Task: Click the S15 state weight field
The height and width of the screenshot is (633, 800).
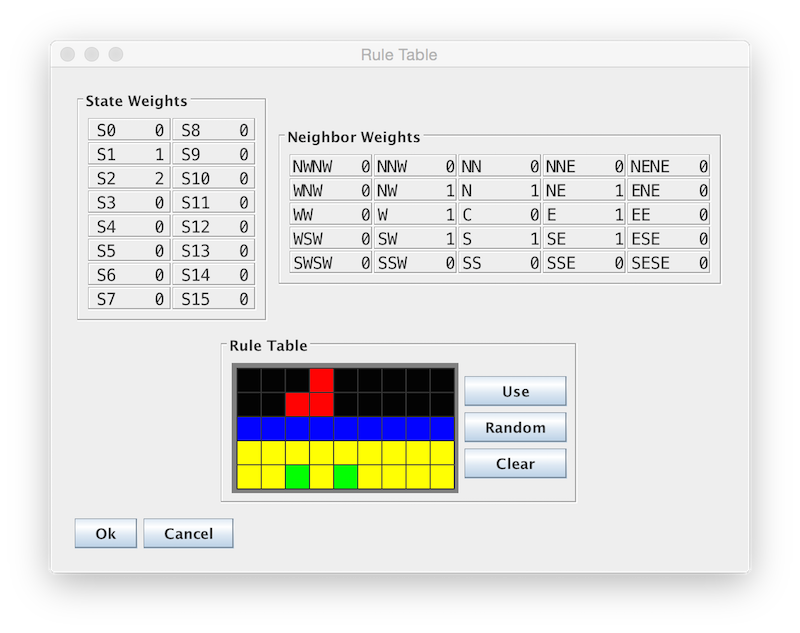Action: click(x=214, y=299)
